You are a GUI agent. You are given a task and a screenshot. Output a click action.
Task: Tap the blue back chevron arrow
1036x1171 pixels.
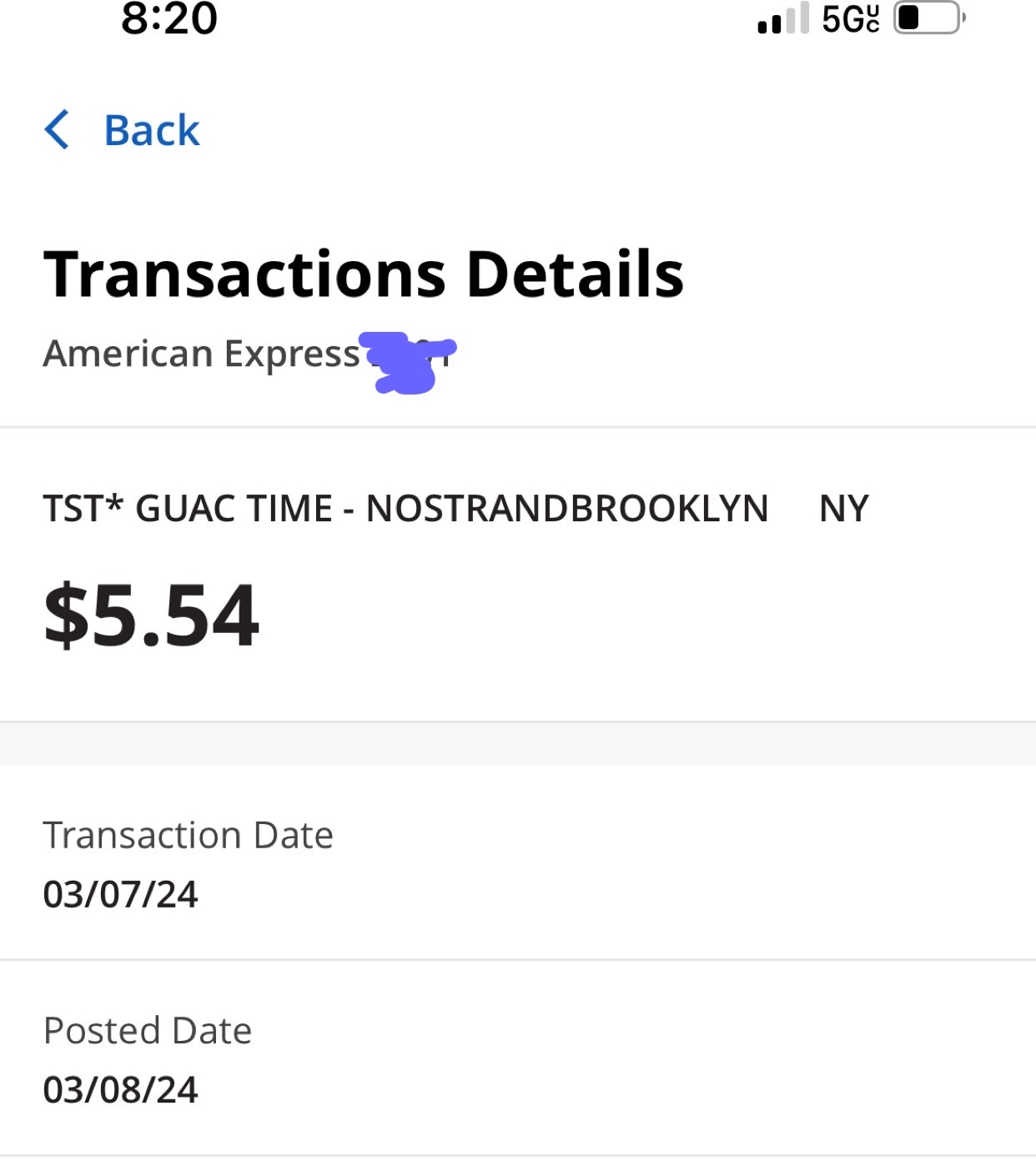(57, 130)
